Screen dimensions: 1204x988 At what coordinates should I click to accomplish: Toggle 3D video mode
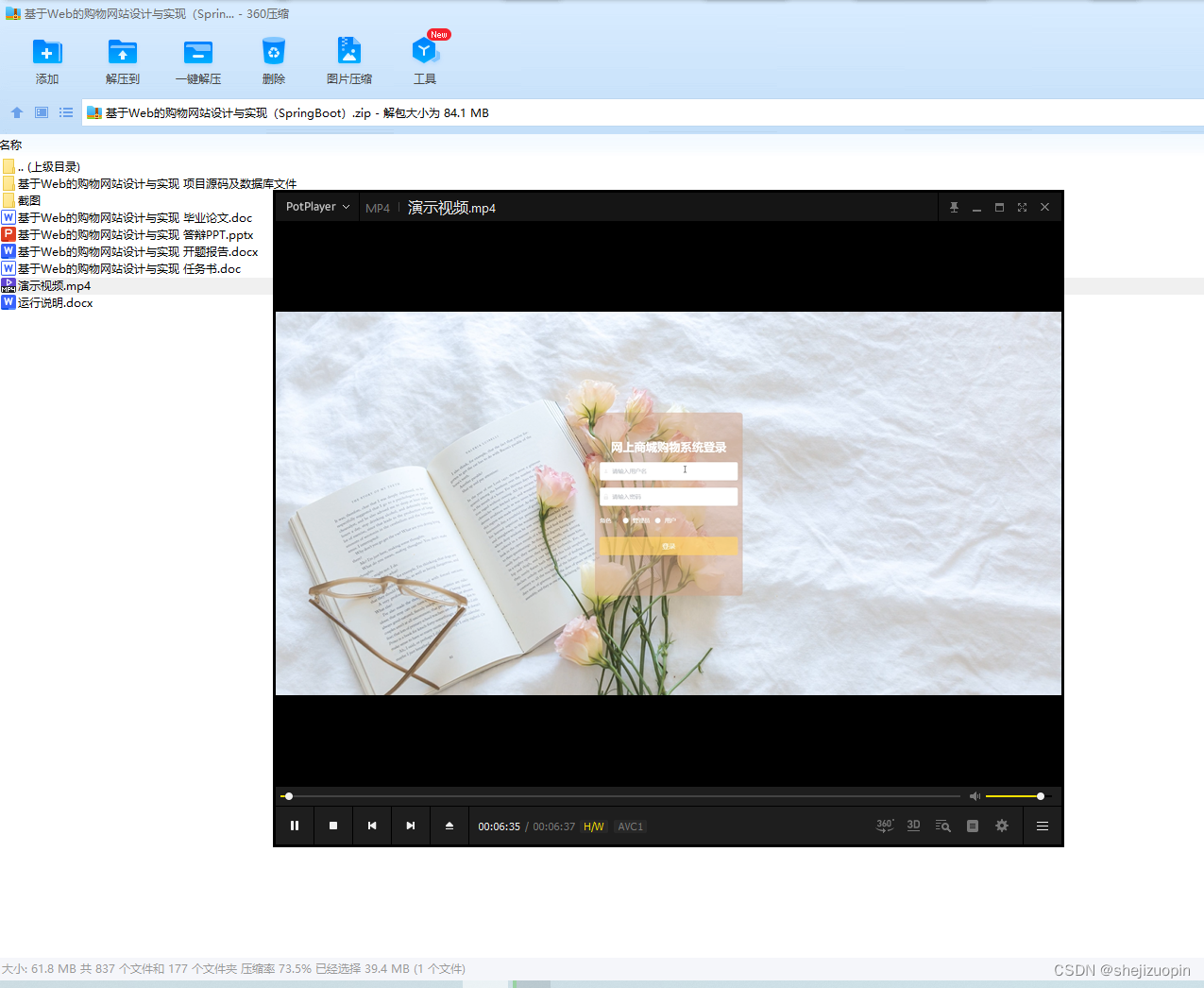point(913,826)
